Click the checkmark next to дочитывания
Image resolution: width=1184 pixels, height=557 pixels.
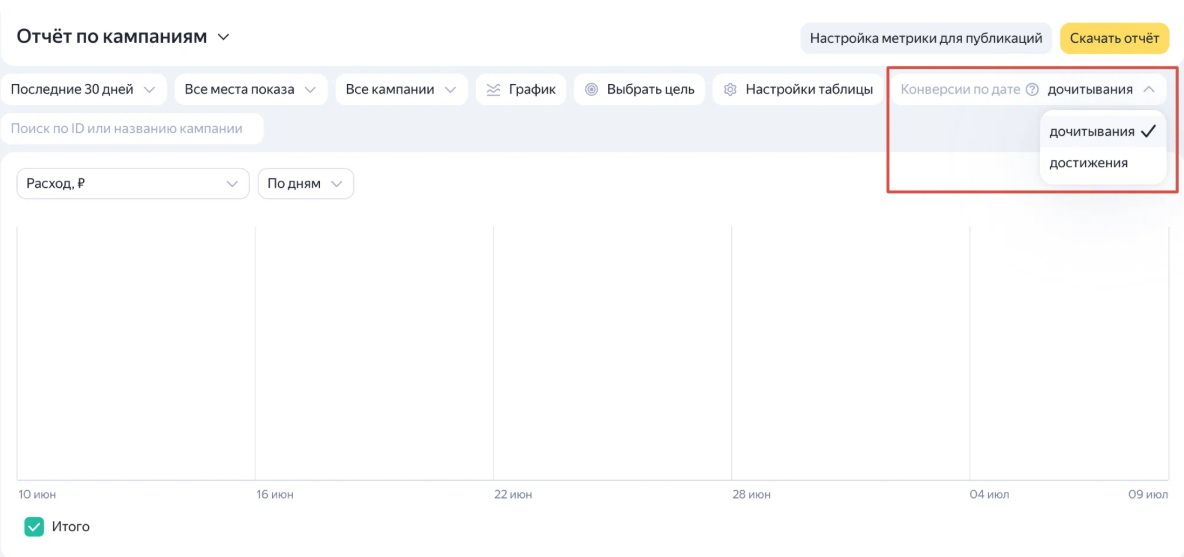pyautogui.click(x=1149, y=131)
